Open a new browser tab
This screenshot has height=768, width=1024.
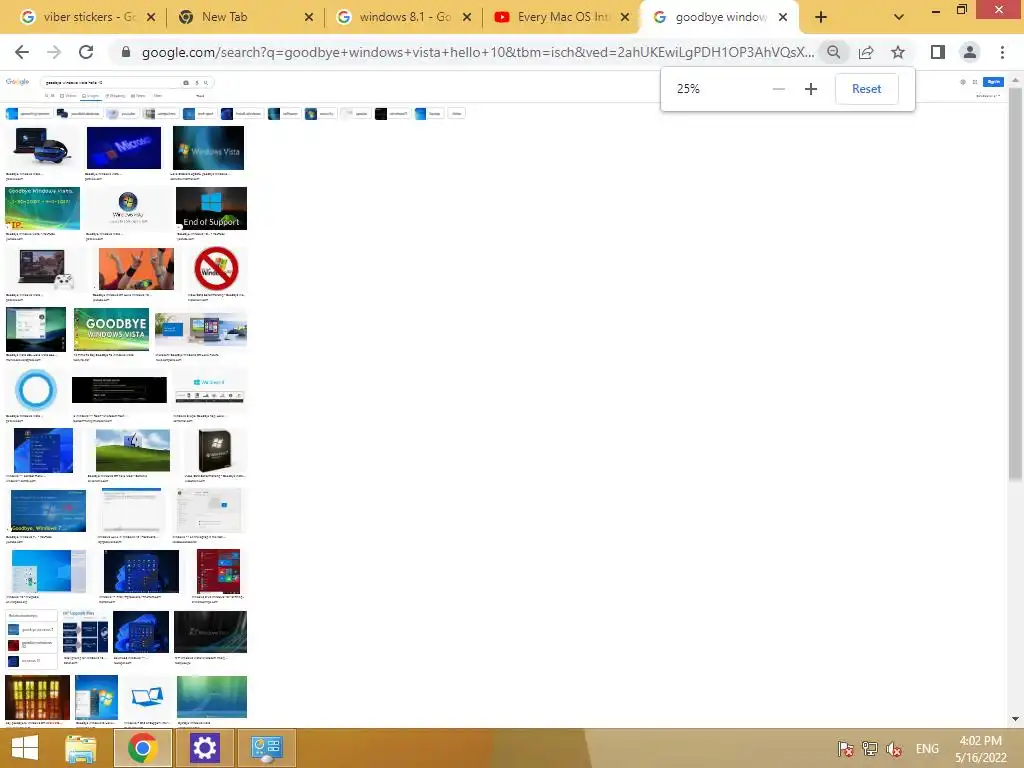tap(821, 17)
